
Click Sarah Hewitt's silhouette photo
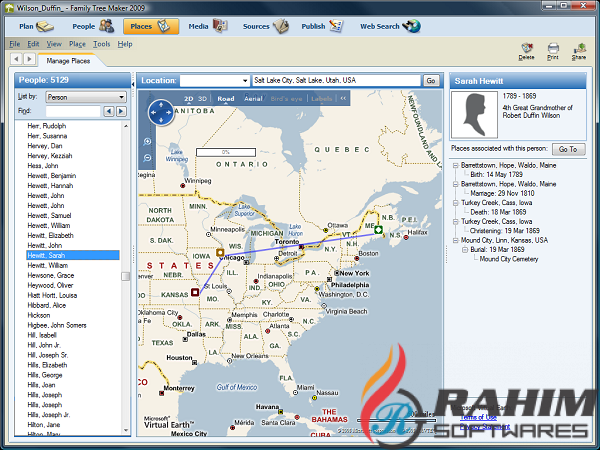(x=474, y=114)
